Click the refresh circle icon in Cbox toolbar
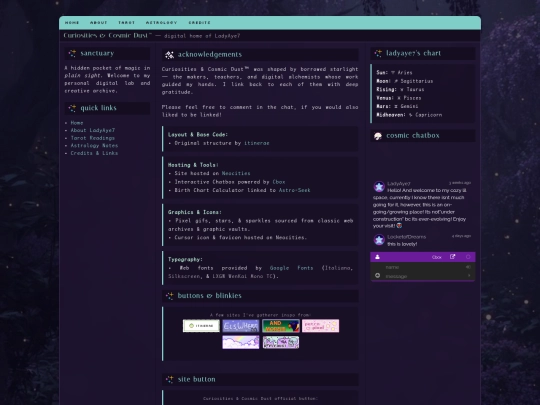 468,257
